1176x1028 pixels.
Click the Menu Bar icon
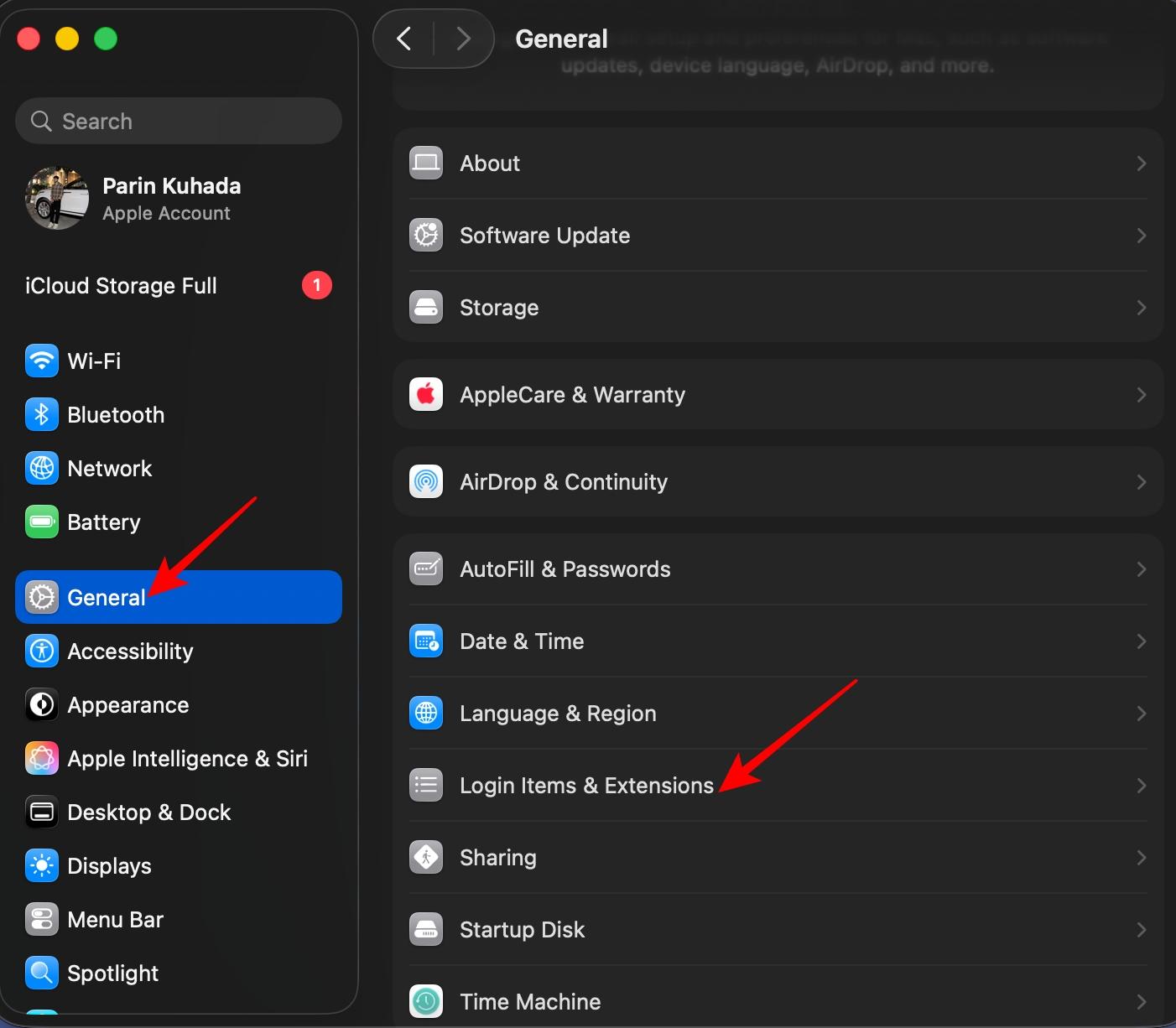click(x=42, y=920)
